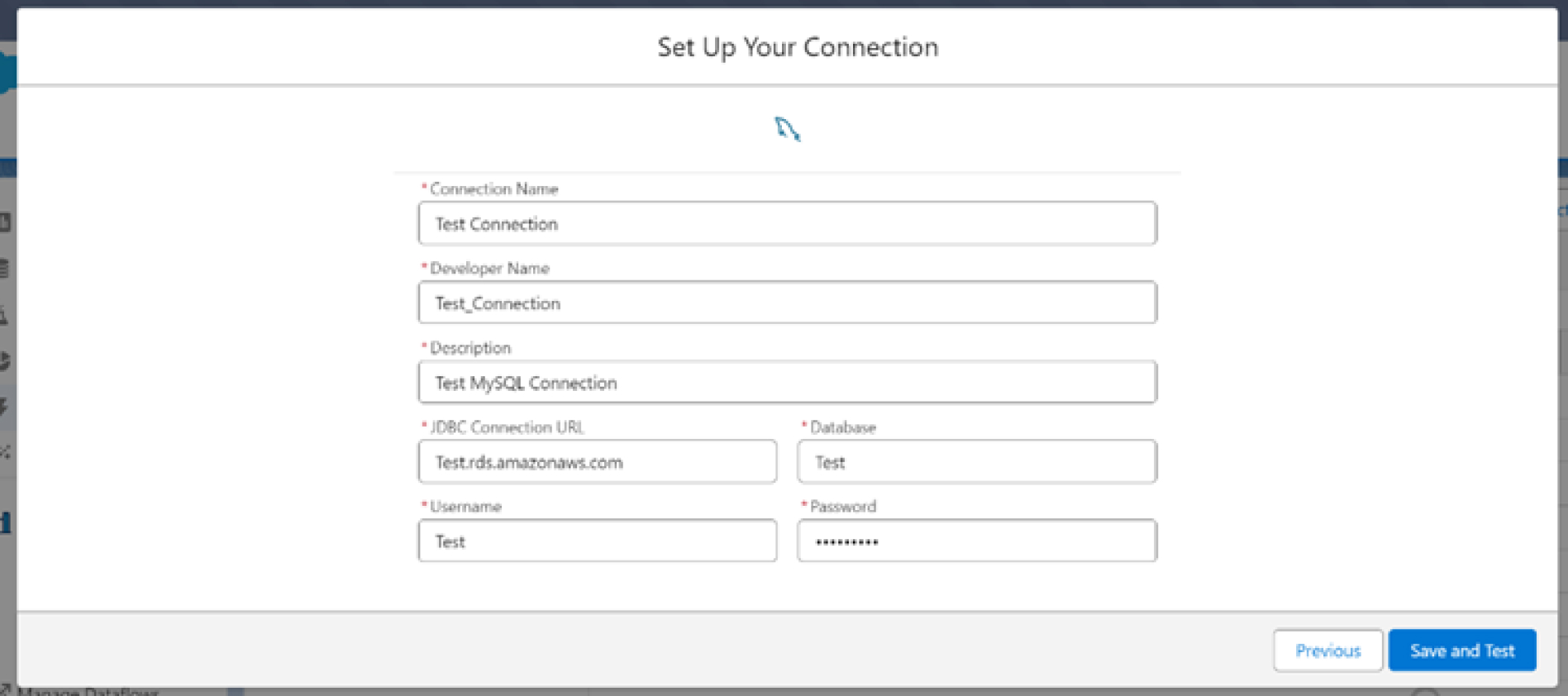
Task: Click the Connection Name input field
Action: (x=787, y=223)
